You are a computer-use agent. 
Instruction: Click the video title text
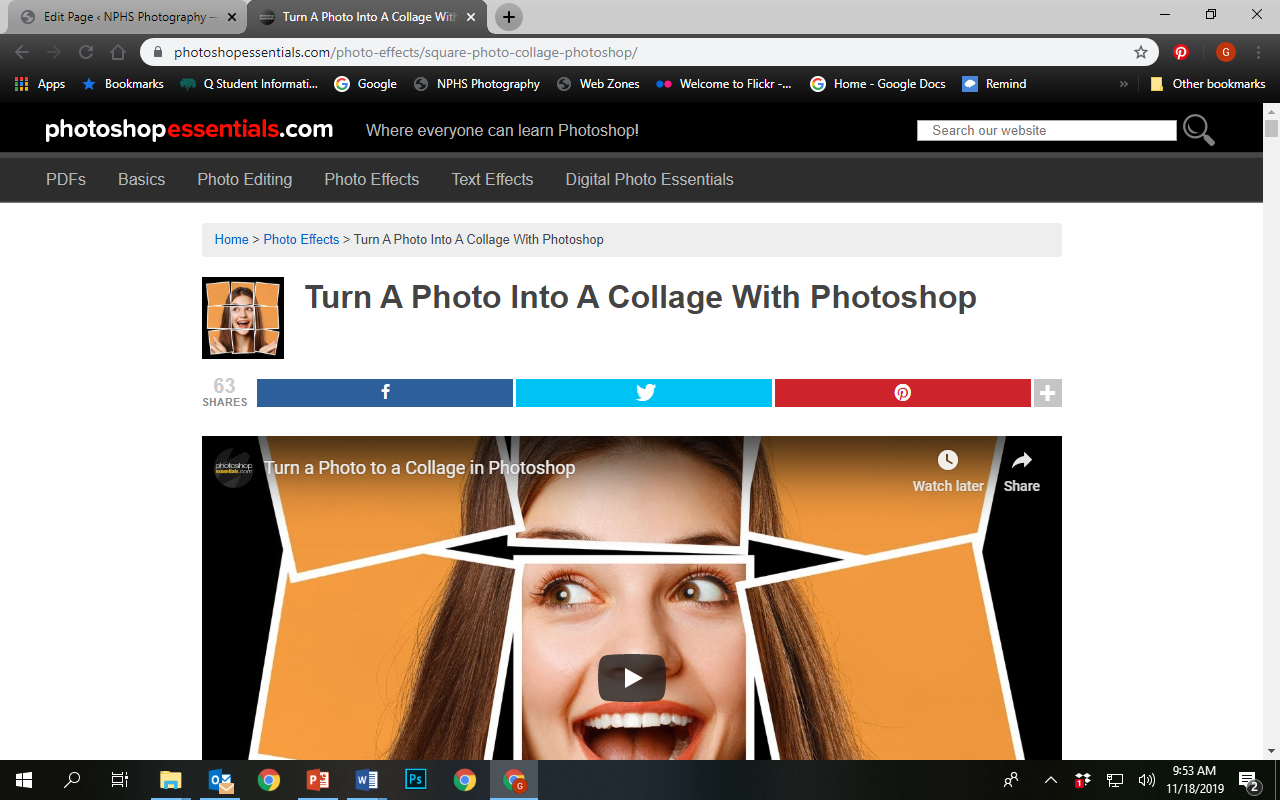coord(420,468)
